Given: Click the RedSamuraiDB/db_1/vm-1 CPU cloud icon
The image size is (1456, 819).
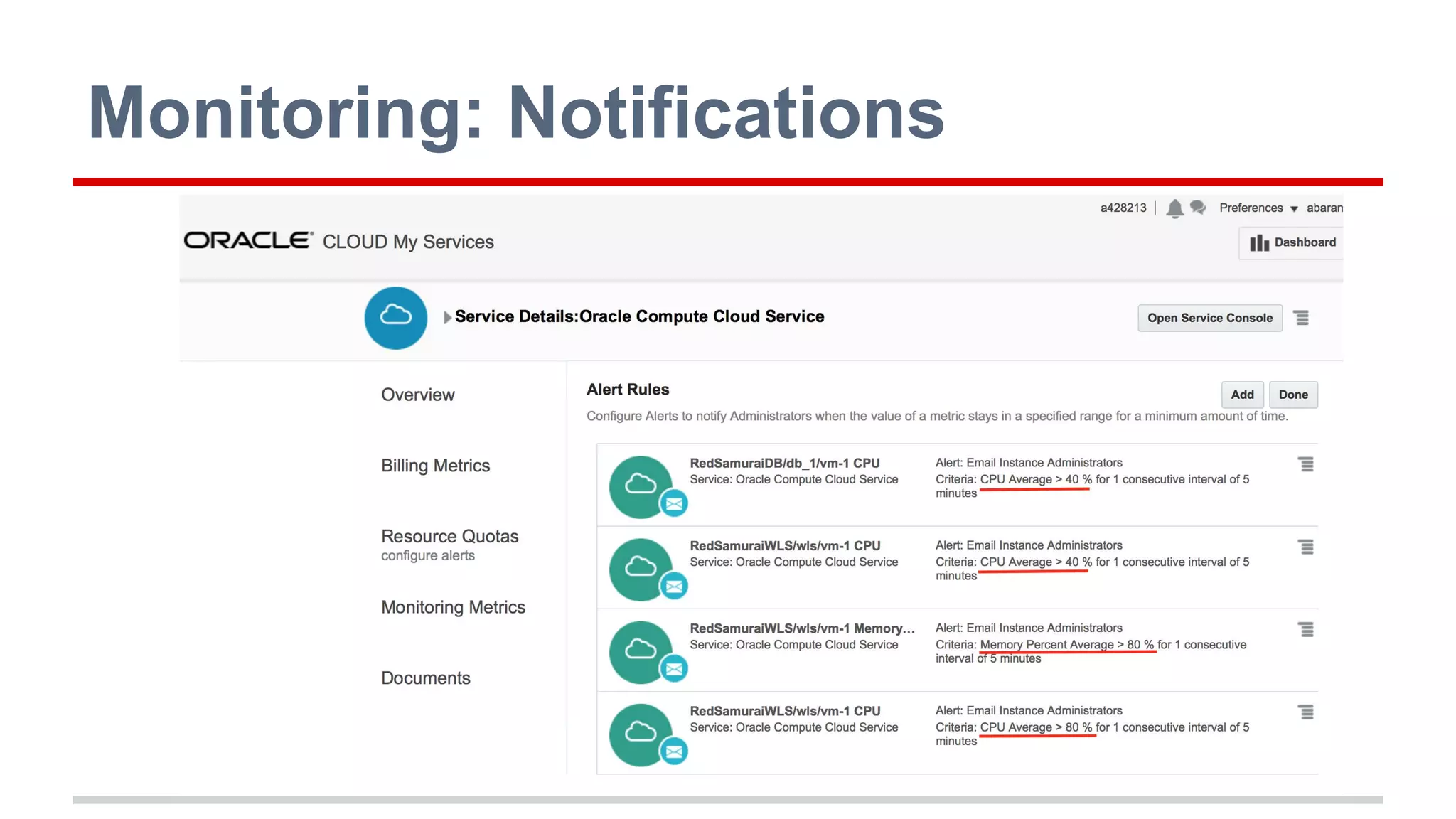Looking at the screenshot, I should 641,487.
